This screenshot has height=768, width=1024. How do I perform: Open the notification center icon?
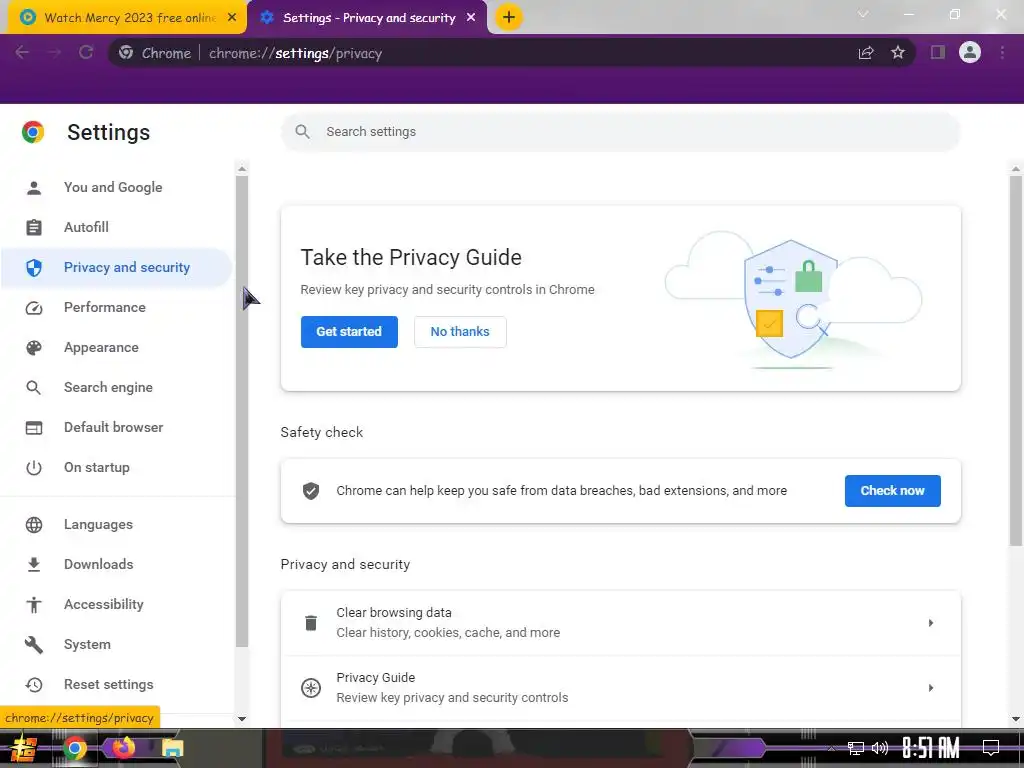tap(991, 747)
